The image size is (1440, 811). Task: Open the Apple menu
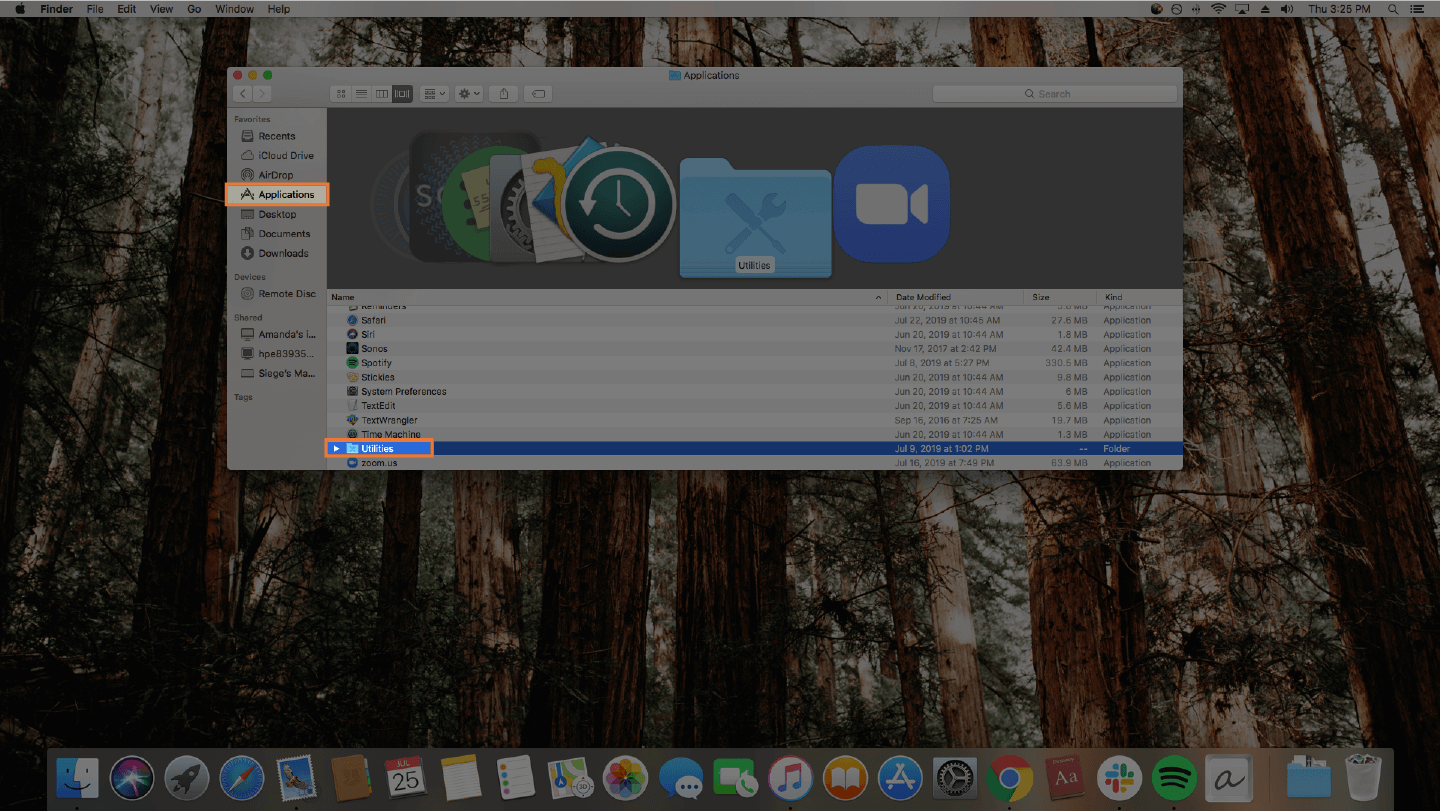(x=19, y=9)
